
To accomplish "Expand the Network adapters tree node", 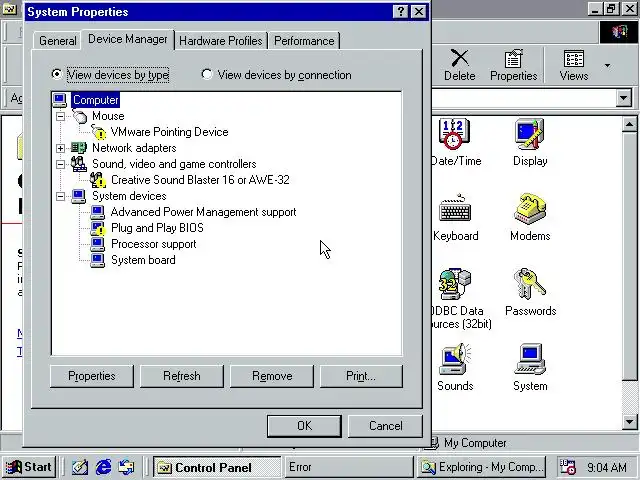I will [x=60, y=148].
